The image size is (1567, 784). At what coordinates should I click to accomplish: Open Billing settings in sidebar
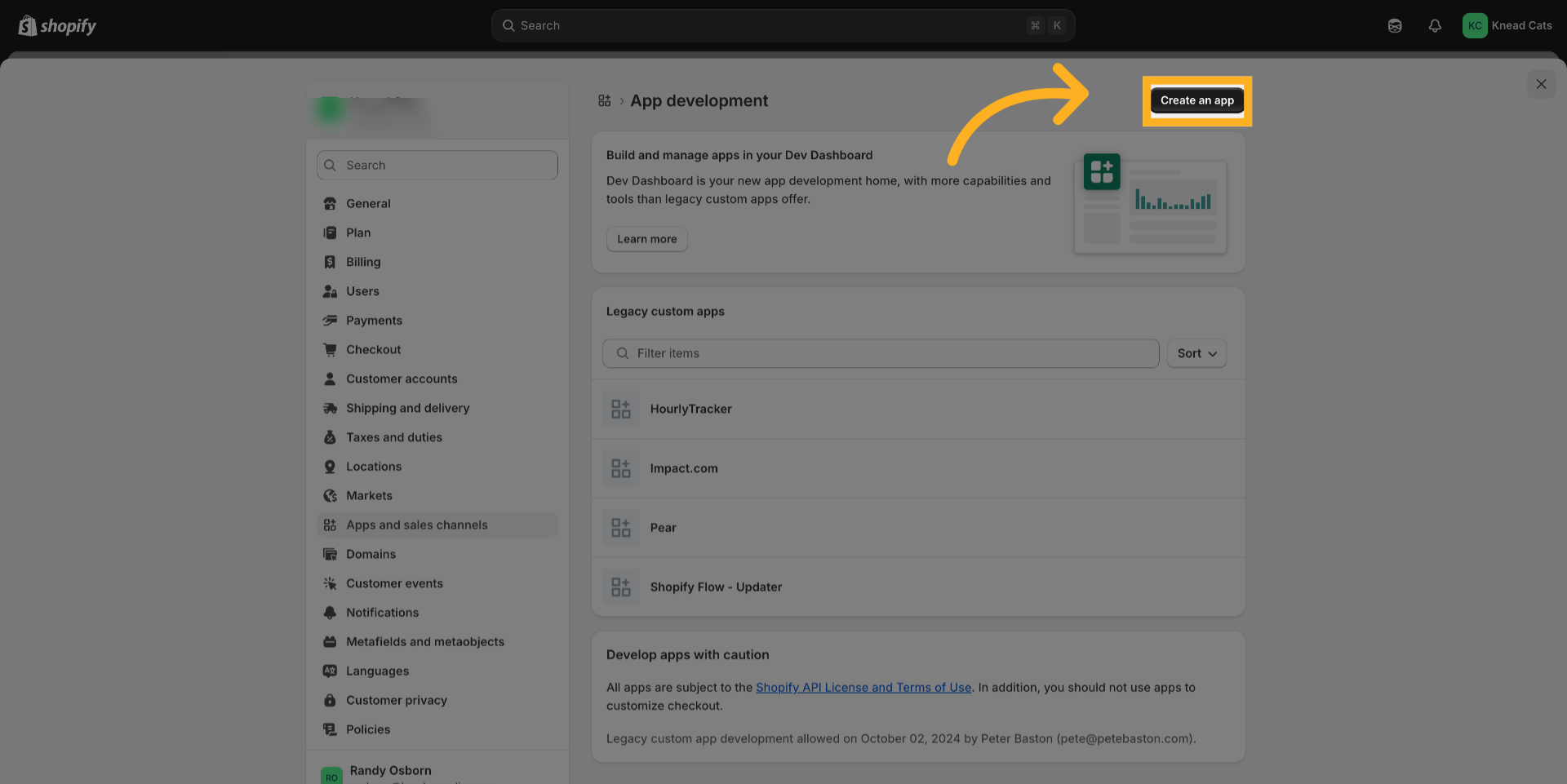click(362, 262)
